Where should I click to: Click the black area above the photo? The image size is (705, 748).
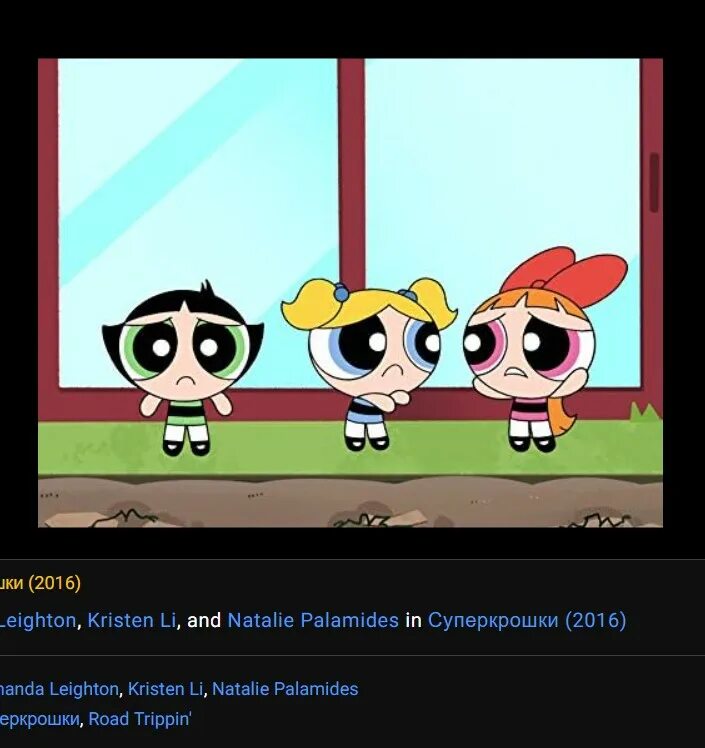pyautogui.click(x=352, y=29)
